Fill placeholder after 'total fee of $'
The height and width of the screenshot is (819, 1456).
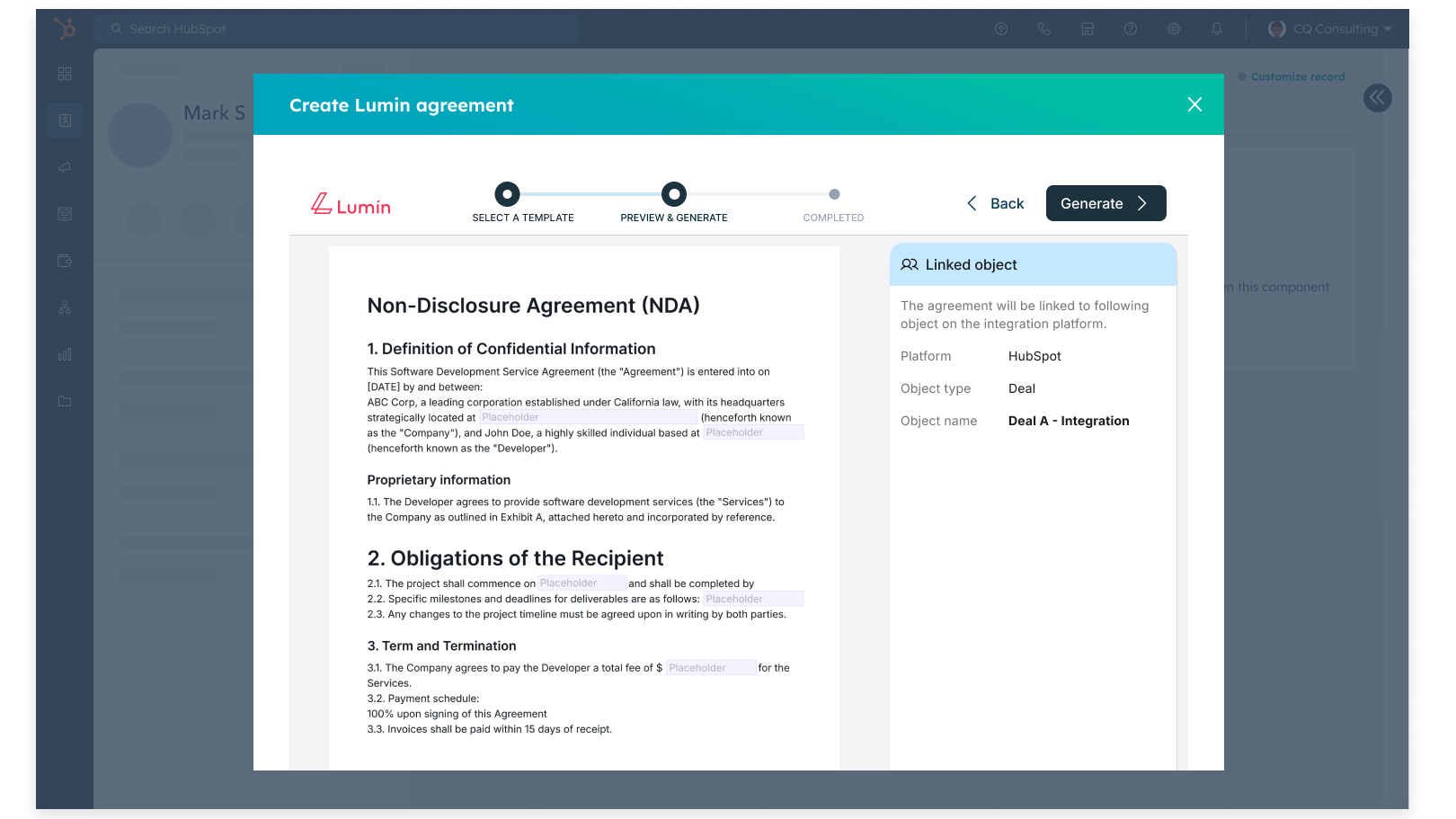(x=711, y=668)
